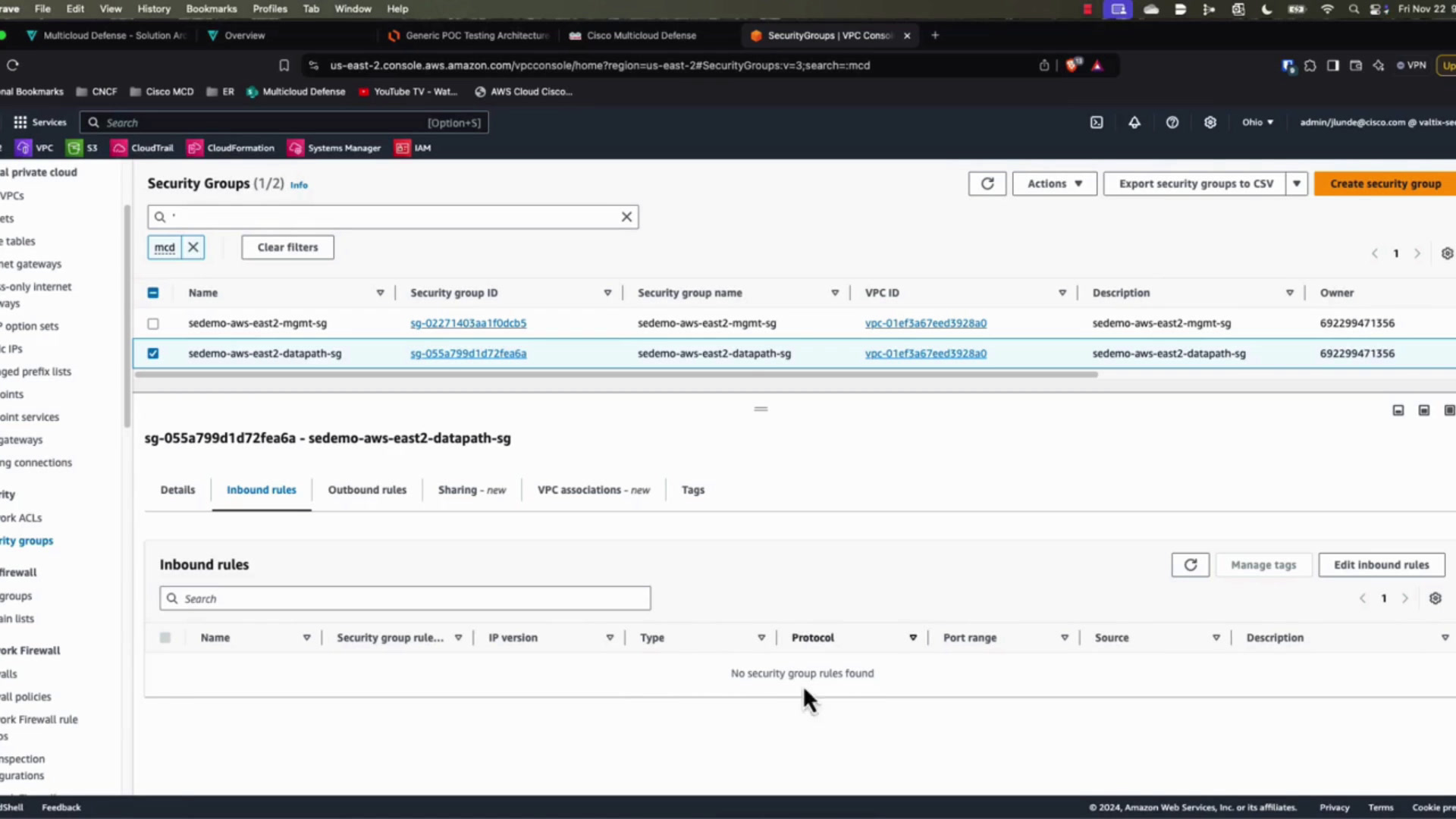This screenshot has width=1456, height=819.
Task: Open the Export security groups dropdown arrow
Action: point(1297,184)
